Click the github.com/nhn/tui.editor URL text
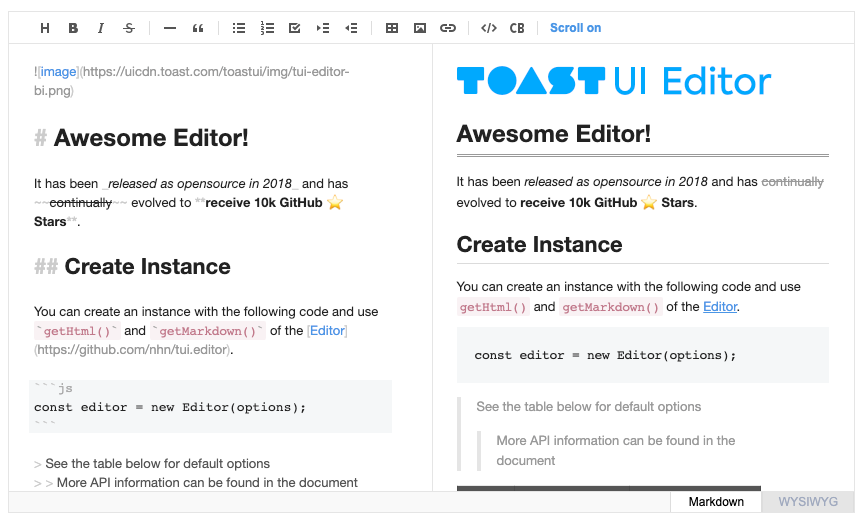 (x=133, y=350)
